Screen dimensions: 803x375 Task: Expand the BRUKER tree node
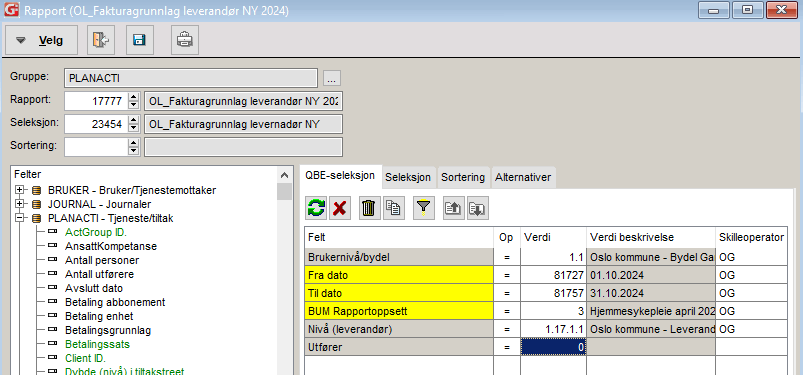tap(19, 190)
